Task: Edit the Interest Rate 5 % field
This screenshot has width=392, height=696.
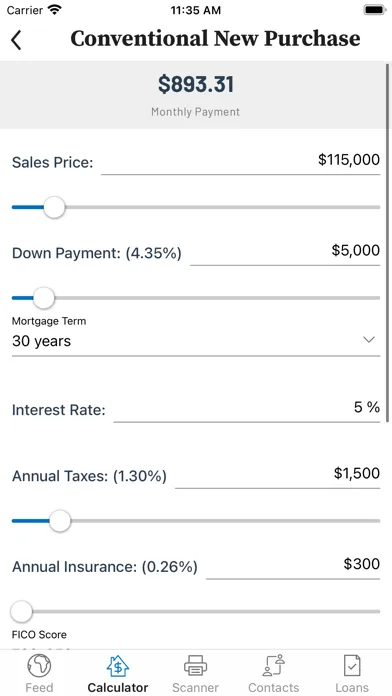Action: point(247,409)
